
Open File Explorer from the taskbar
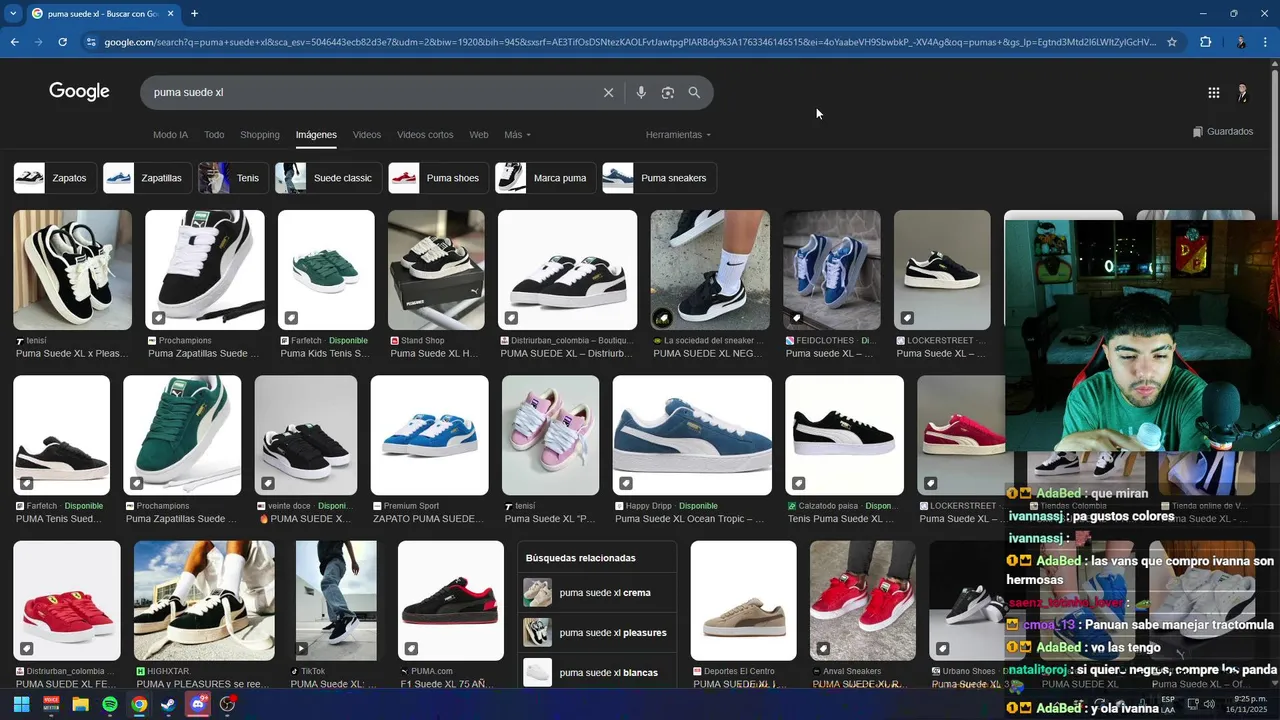(x=80, y=704)
